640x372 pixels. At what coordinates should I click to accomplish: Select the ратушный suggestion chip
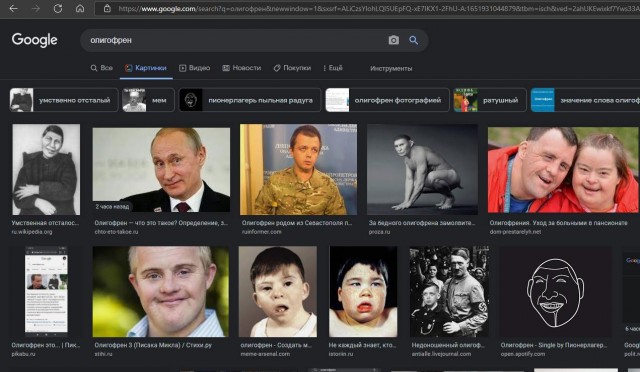[490, 100]
